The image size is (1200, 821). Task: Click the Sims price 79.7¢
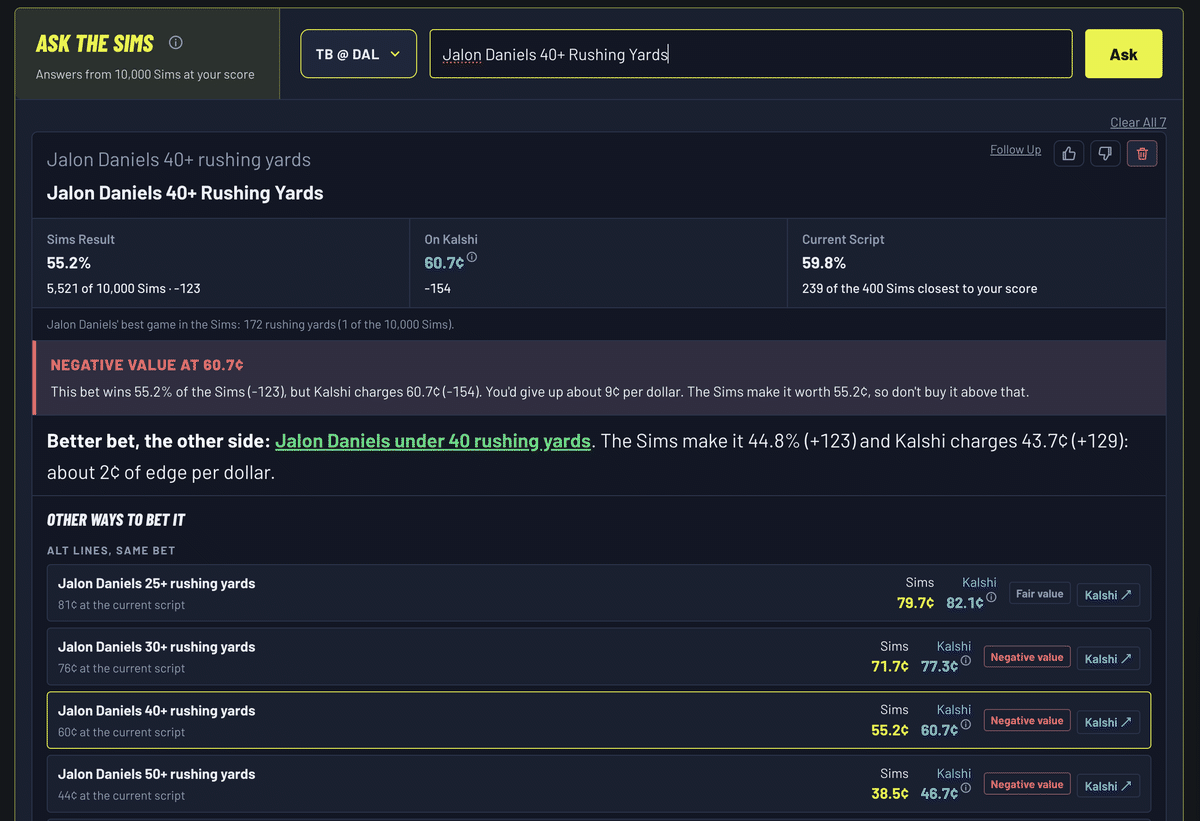(915, 603)
